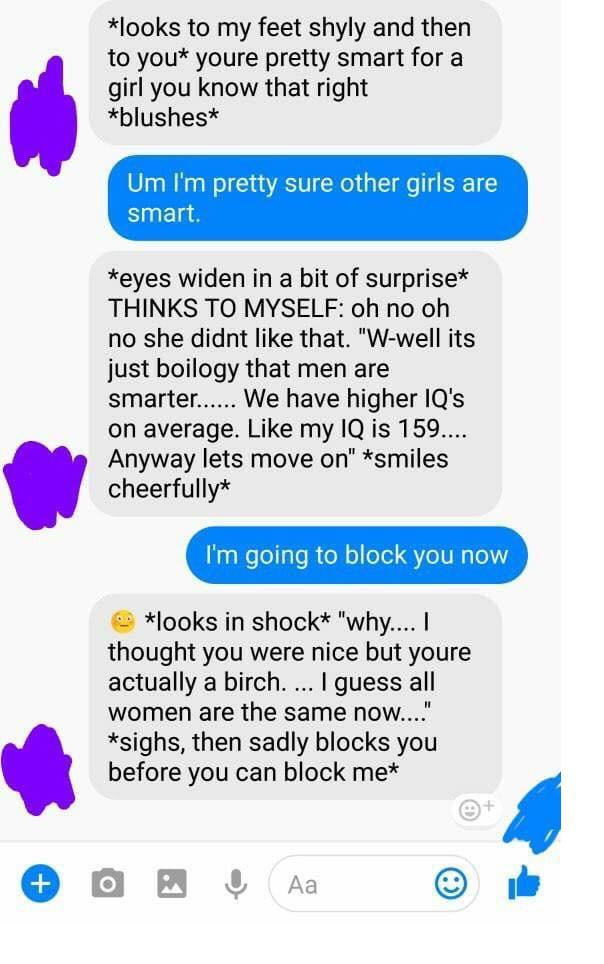Open more options with the blue plus icon
The image size is (604, 964).
[40, 883]
